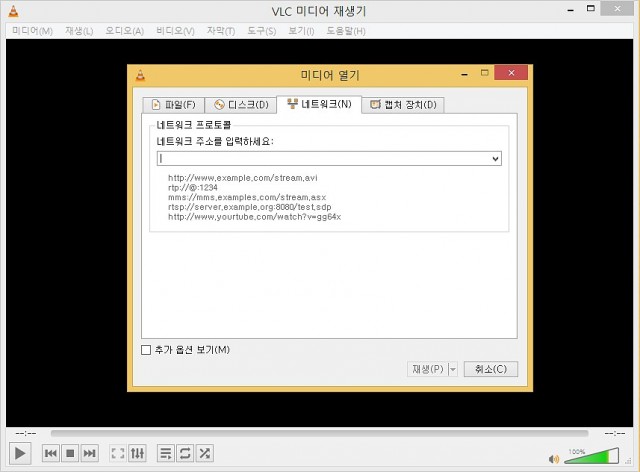Open the 도구(S) menu
Viewport: 640px width, 472px height.
pos(262,31)
